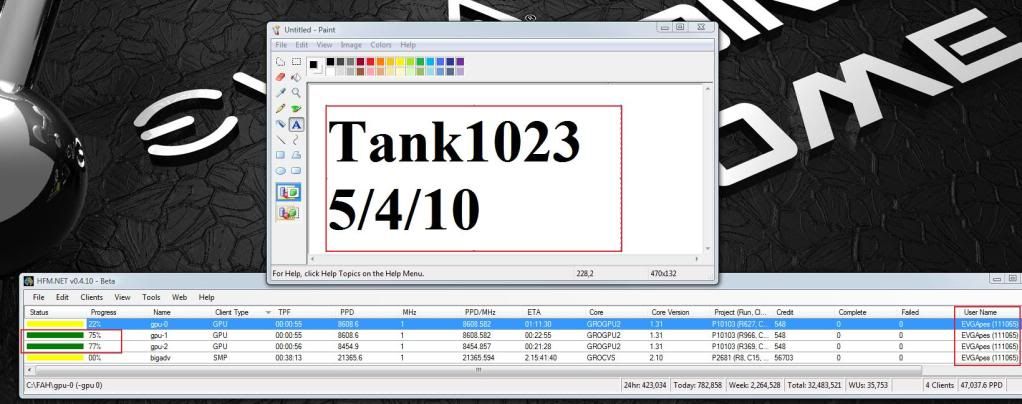
Task: Click the ETA column header
Action: pyautogui.click(x=533, y=313)
